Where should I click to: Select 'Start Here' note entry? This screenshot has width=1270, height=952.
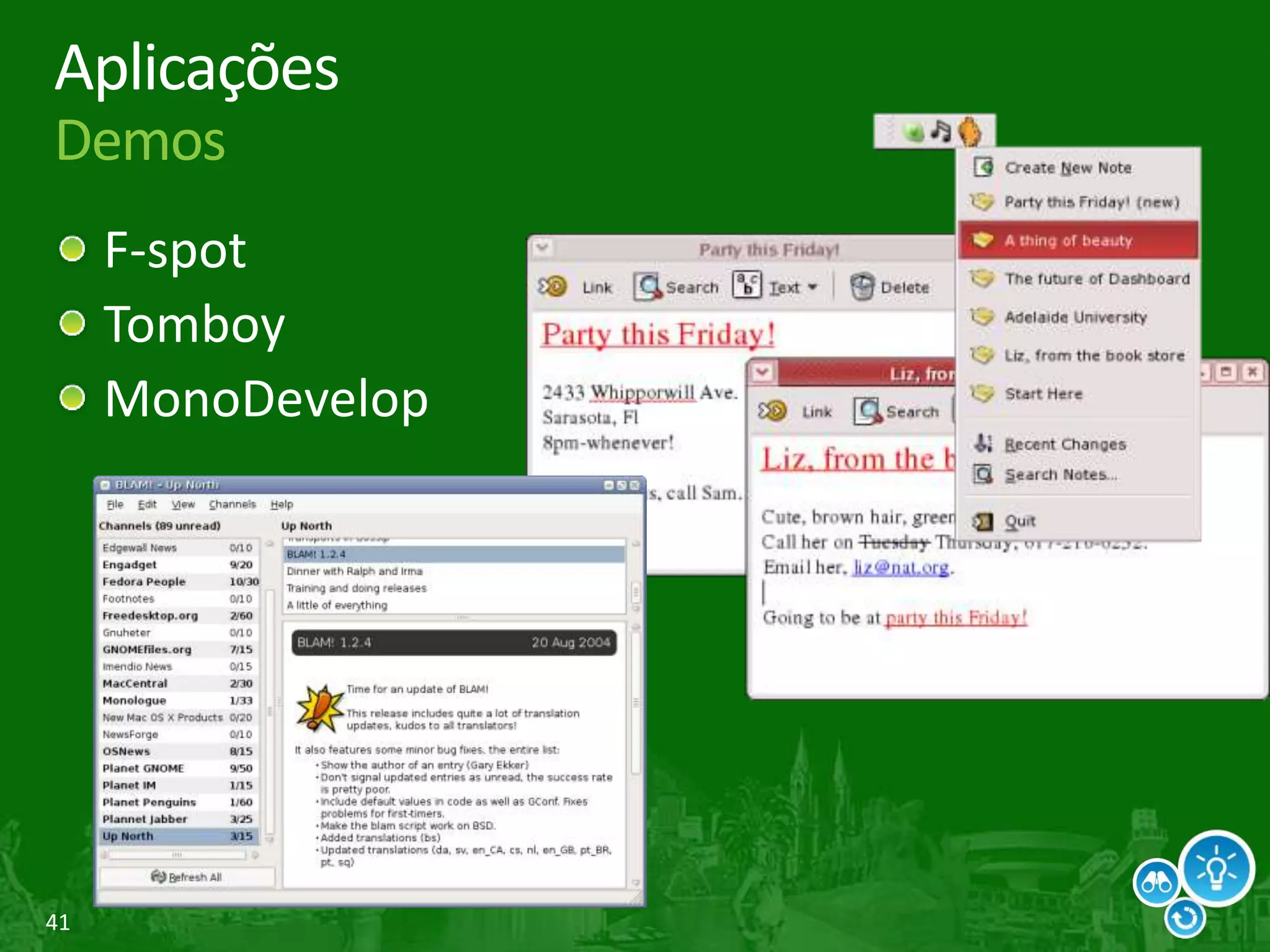(1078, 394)
